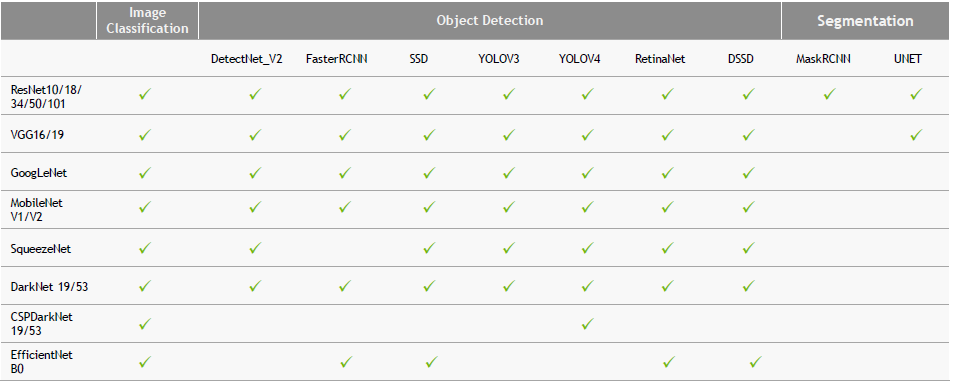Screen dimensions: 954x386
Task: Click the CSPDarkNet checkmark under YOLOV4
Action: point(587,324)
